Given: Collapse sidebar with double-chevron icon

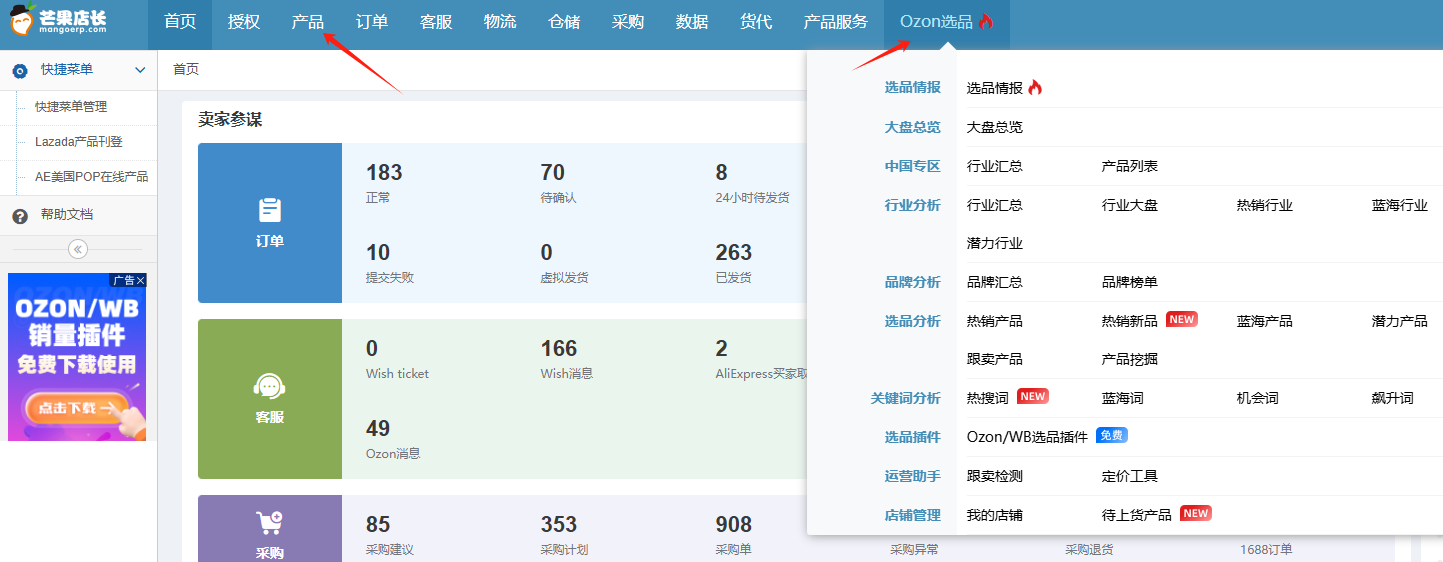Looking at the screenshot, I should (x=78, y=249).
